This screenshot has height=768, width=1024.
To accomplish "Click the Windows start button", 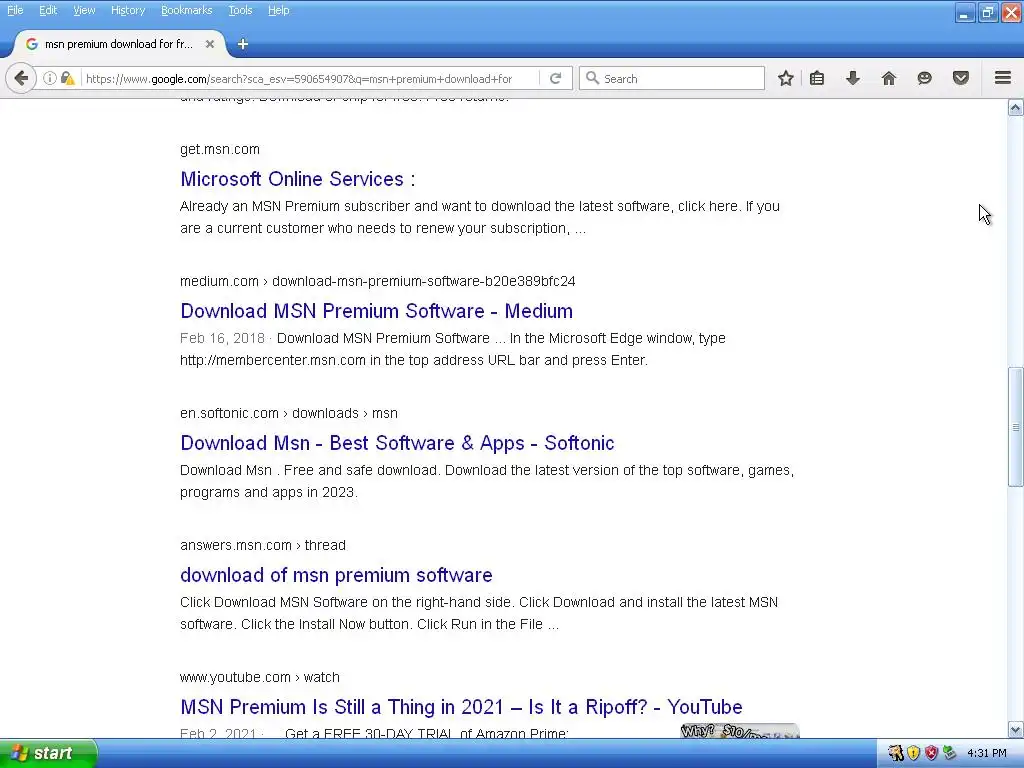I will point(48,753).
